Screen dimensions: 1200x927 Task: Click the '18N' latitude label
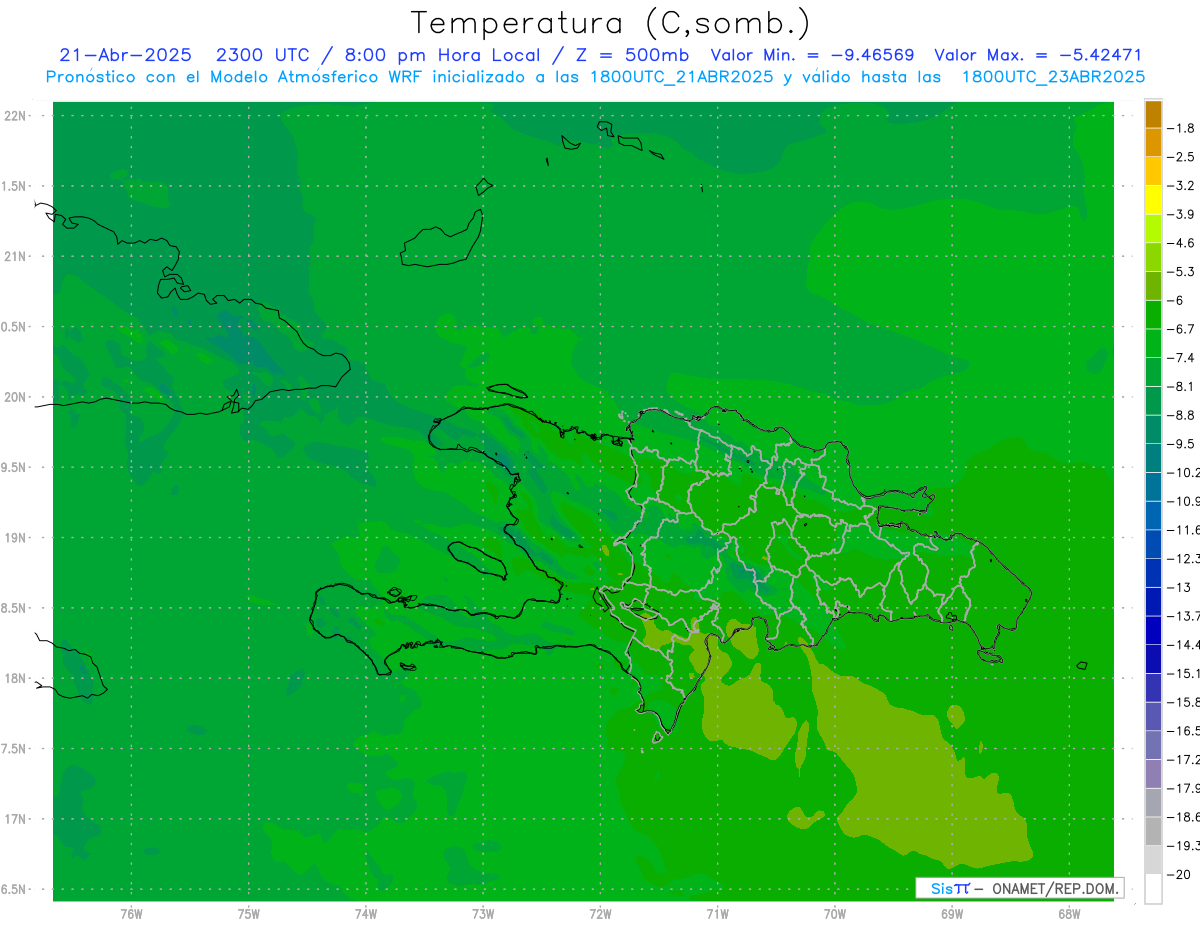(x=15, y=678)
